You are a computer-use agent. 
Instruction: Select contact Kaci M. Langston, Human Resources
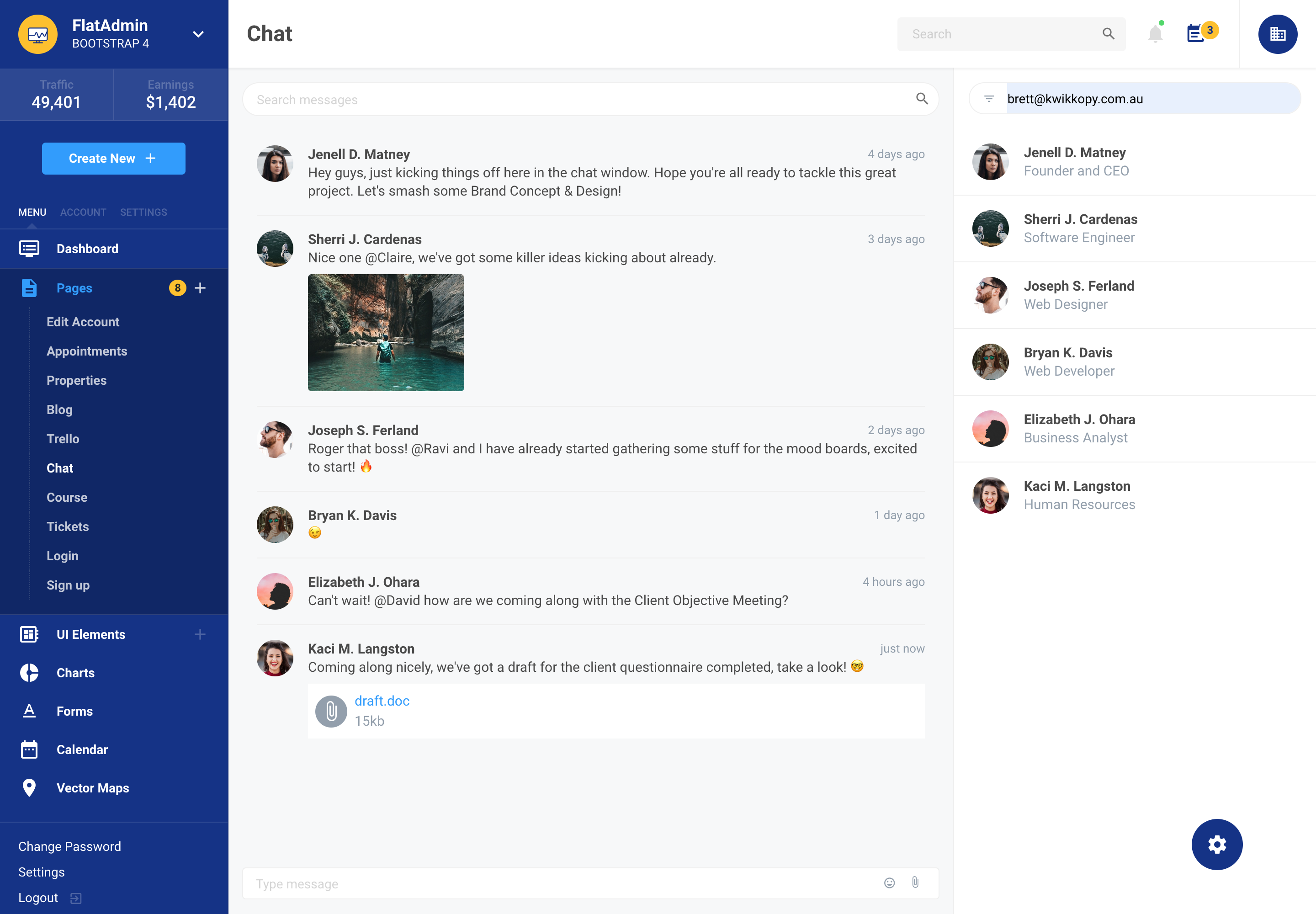coord(1135,495)
